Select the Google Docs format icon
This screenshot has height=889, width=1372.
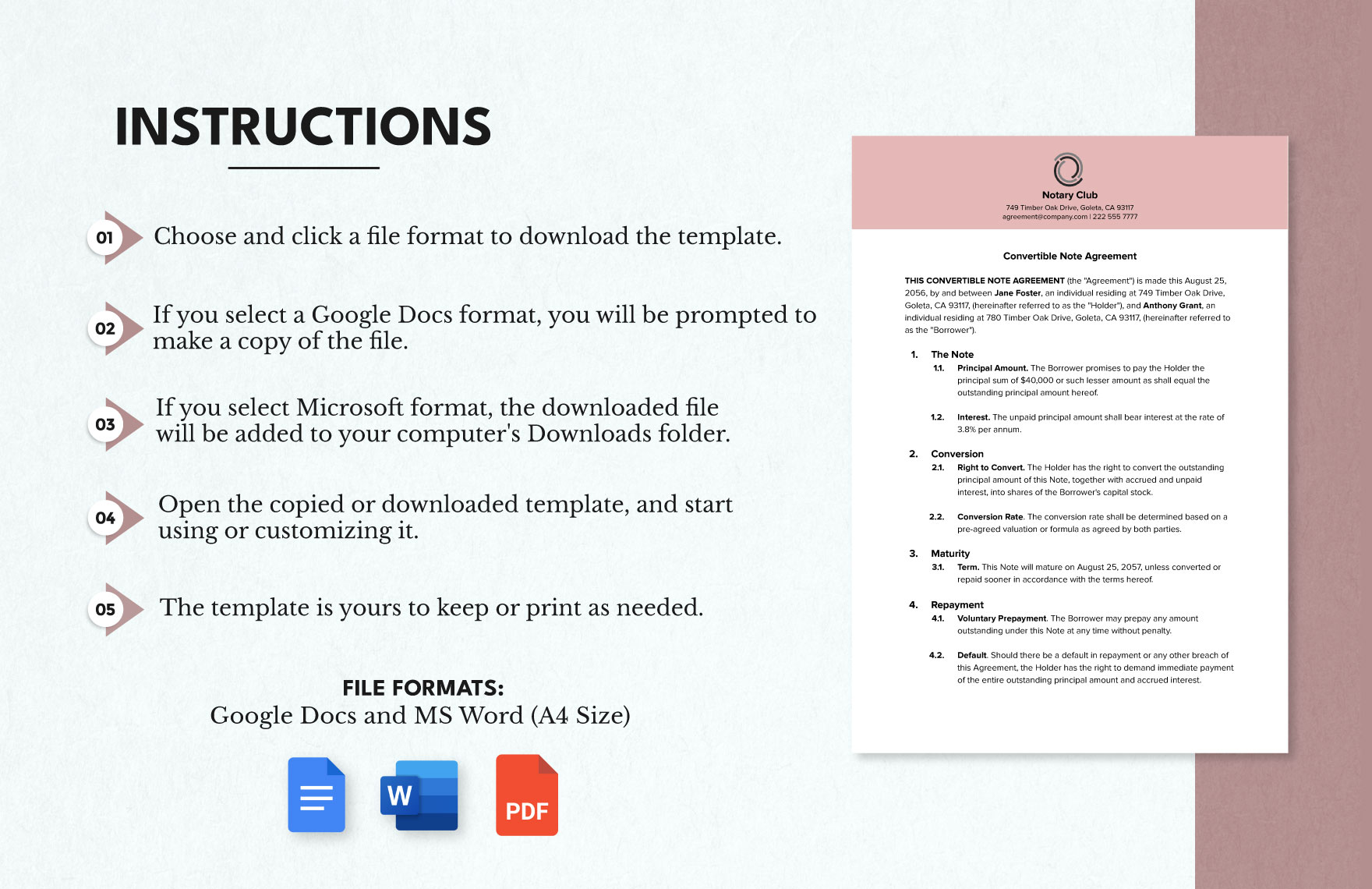tap(315, 795)
